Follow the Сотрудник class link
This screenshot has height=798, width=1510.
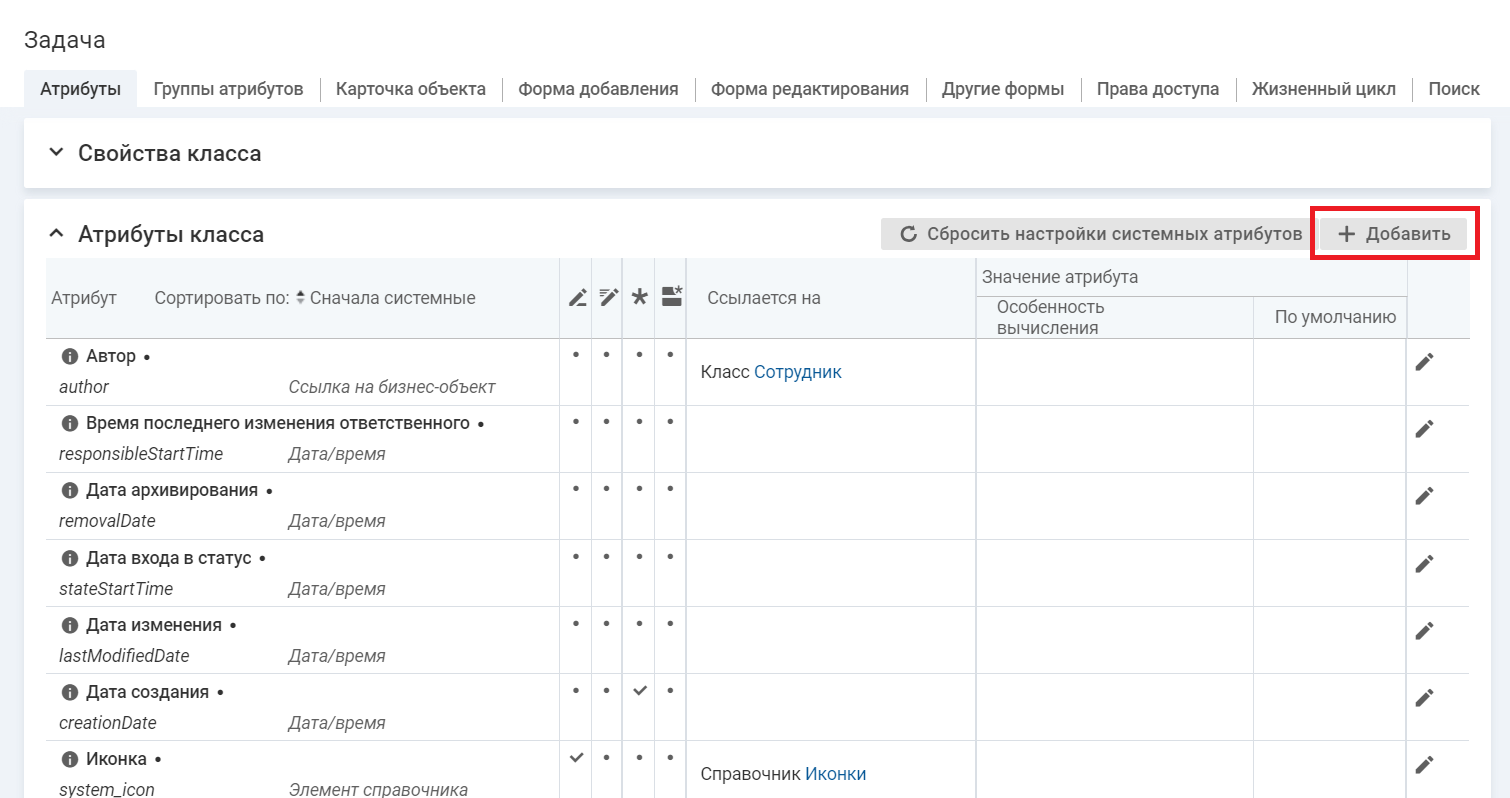(x=797, y=372)
